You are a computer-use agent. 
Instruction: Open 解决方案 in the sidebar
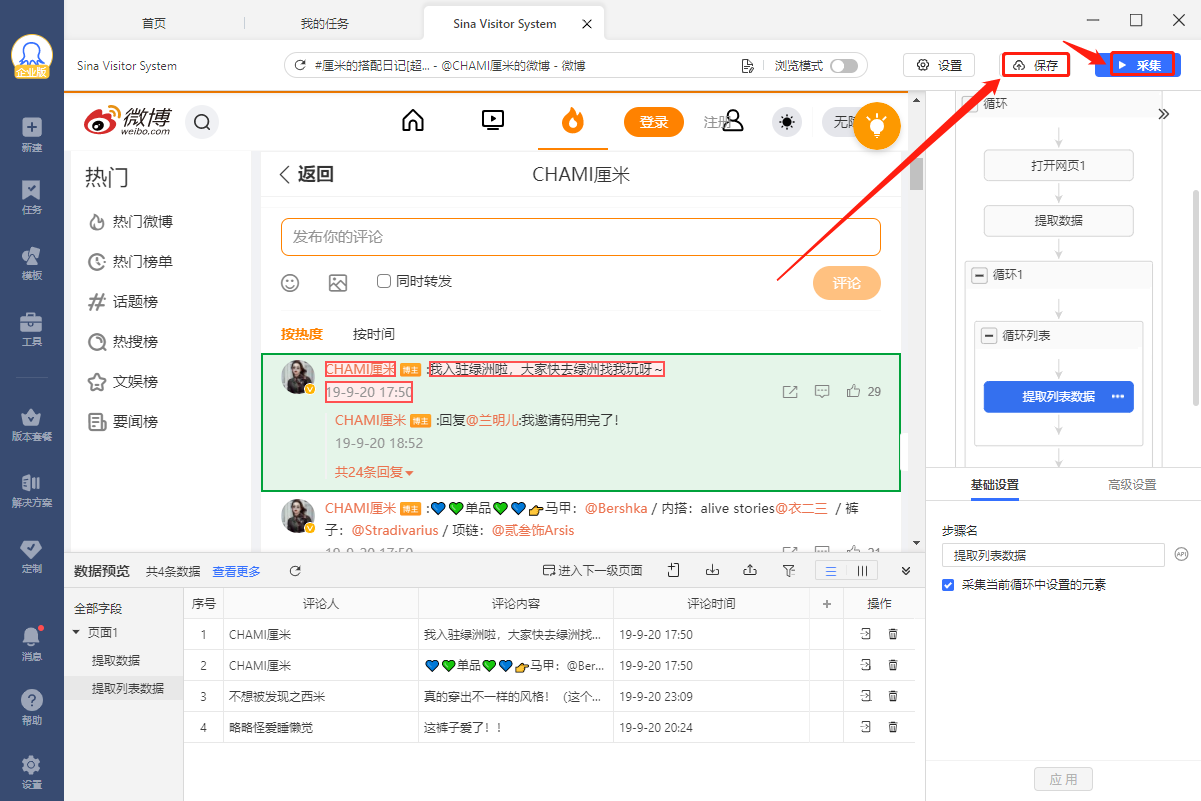pos(32,489)
